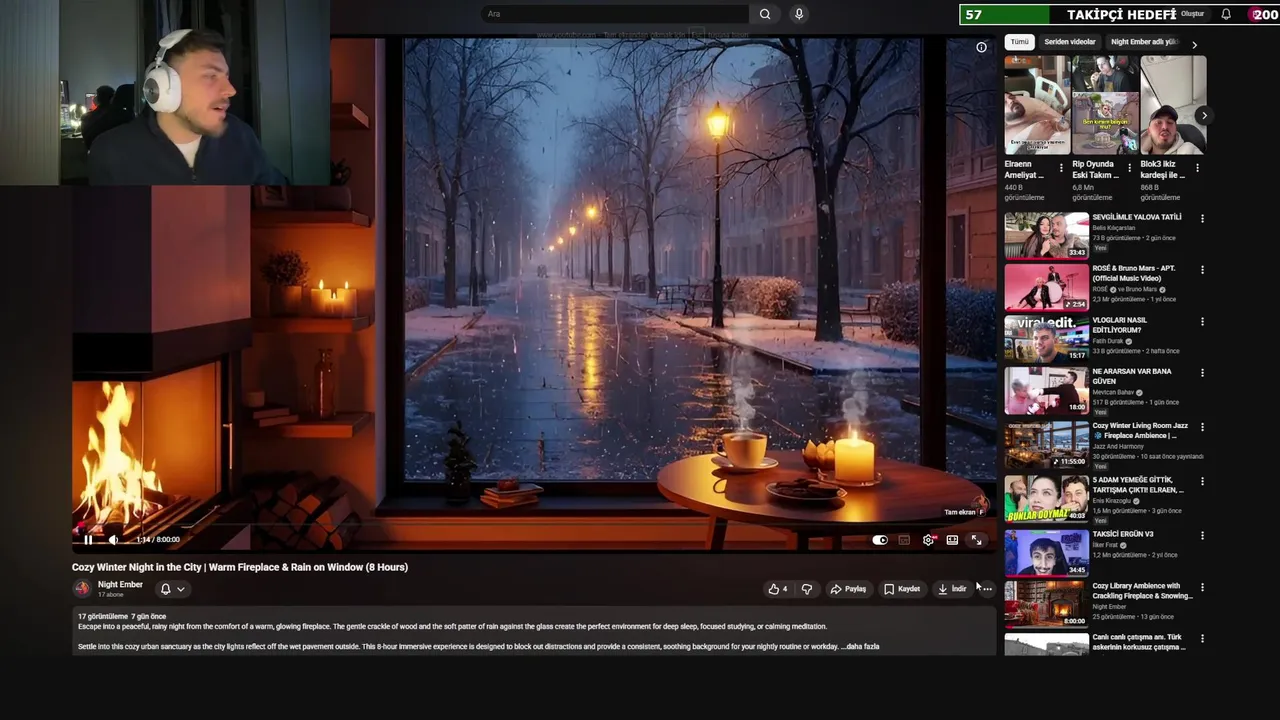1280x720 pixels.
Task: Open the subtitles/captions button
Action: [904, 540]
